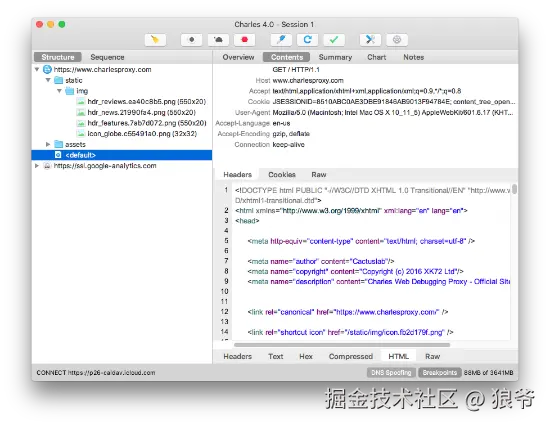Open the Contents tab
550x426 pixels.
287,57
